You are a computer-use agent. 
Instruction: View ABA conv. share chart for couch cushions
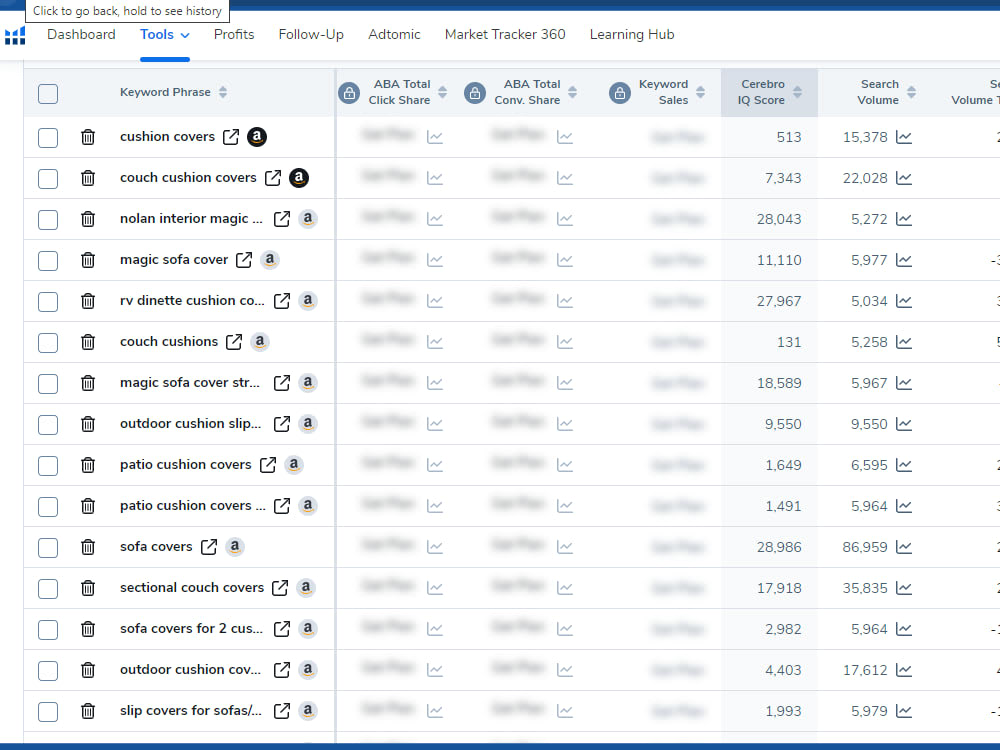pos(564,342)
